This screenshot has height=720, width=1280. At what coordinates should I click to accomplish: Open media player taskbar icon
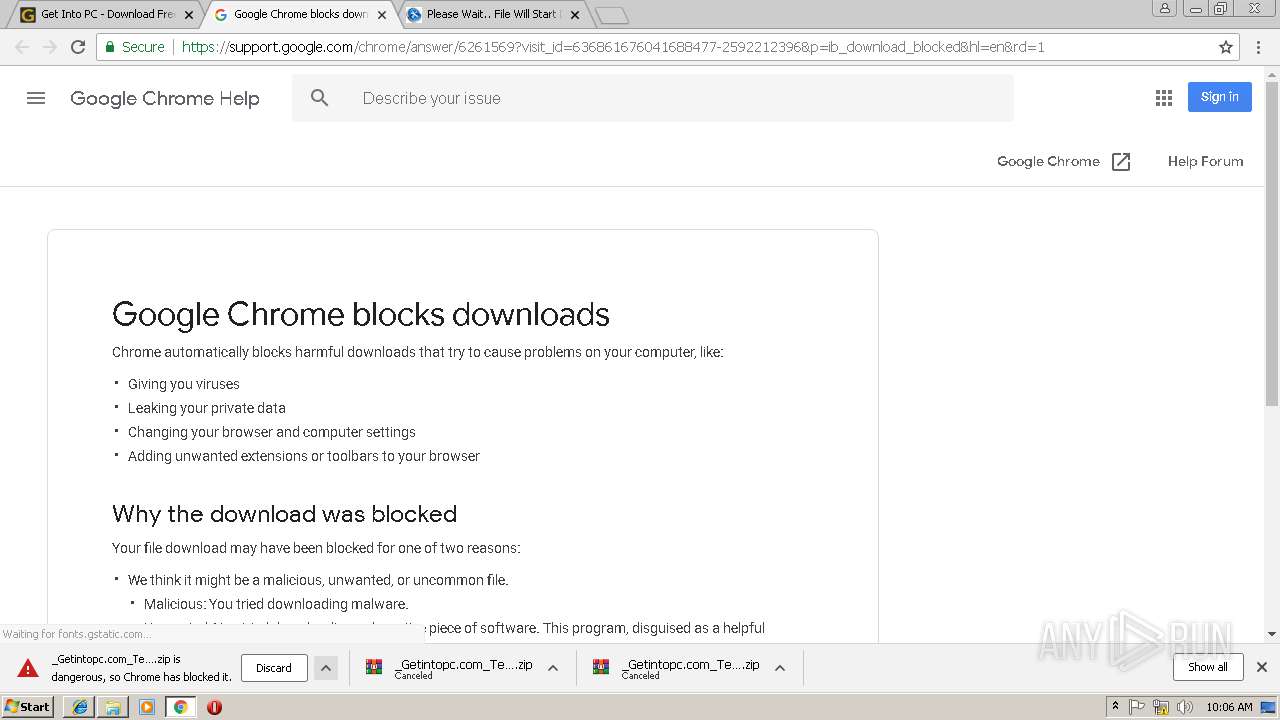click(x=147, y=707)
